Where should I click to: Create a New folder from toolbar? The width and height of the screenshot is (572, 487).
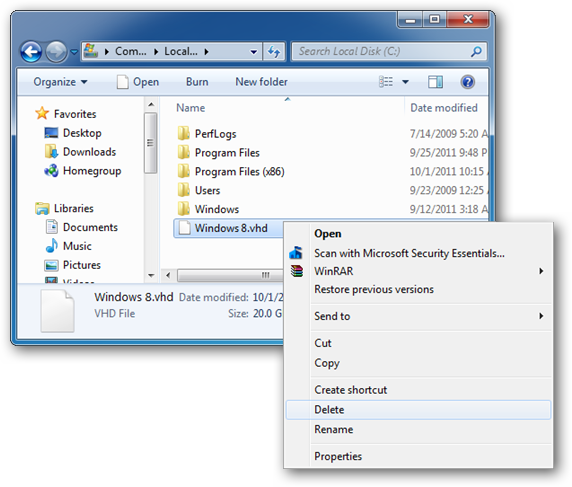pyautogui.click(x=261, y=82)
